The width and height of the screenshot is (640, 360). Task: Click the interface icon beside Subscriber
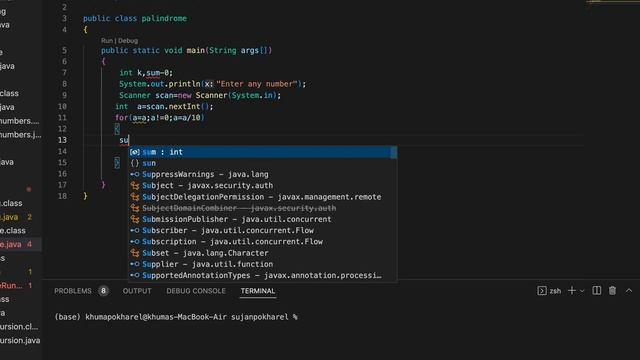[135, 231]
